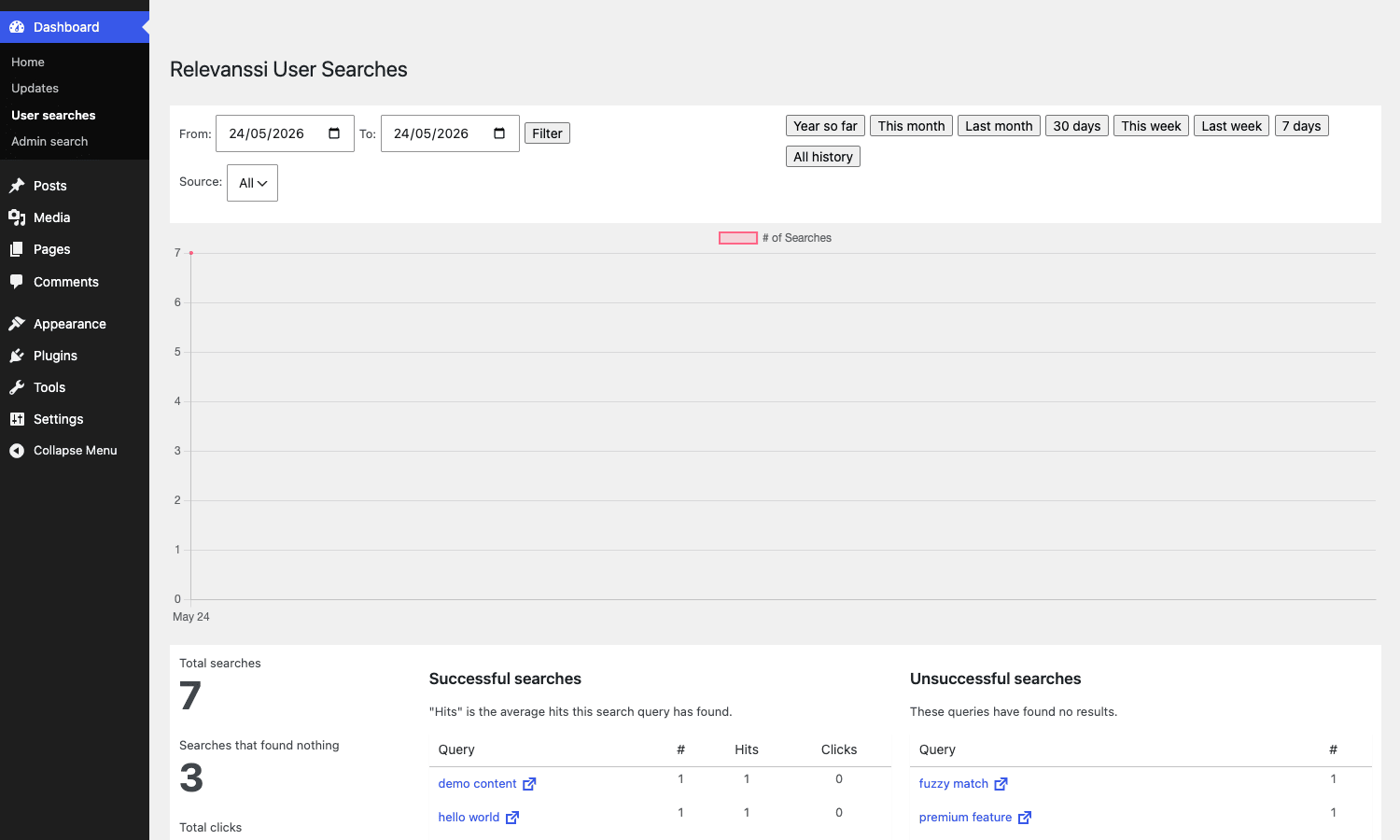Click the Posts pushpin icon
The height and width of the screenshot is (840, 1400).
pos(17,186)
